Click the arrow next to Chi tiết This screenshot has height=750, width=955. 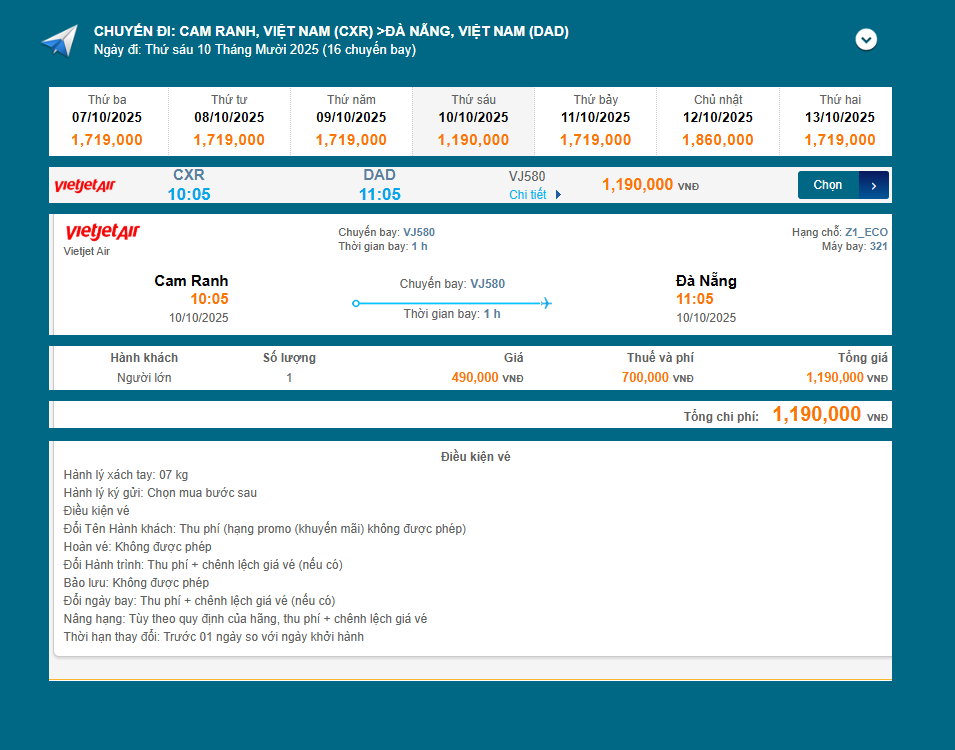point(558,195)
